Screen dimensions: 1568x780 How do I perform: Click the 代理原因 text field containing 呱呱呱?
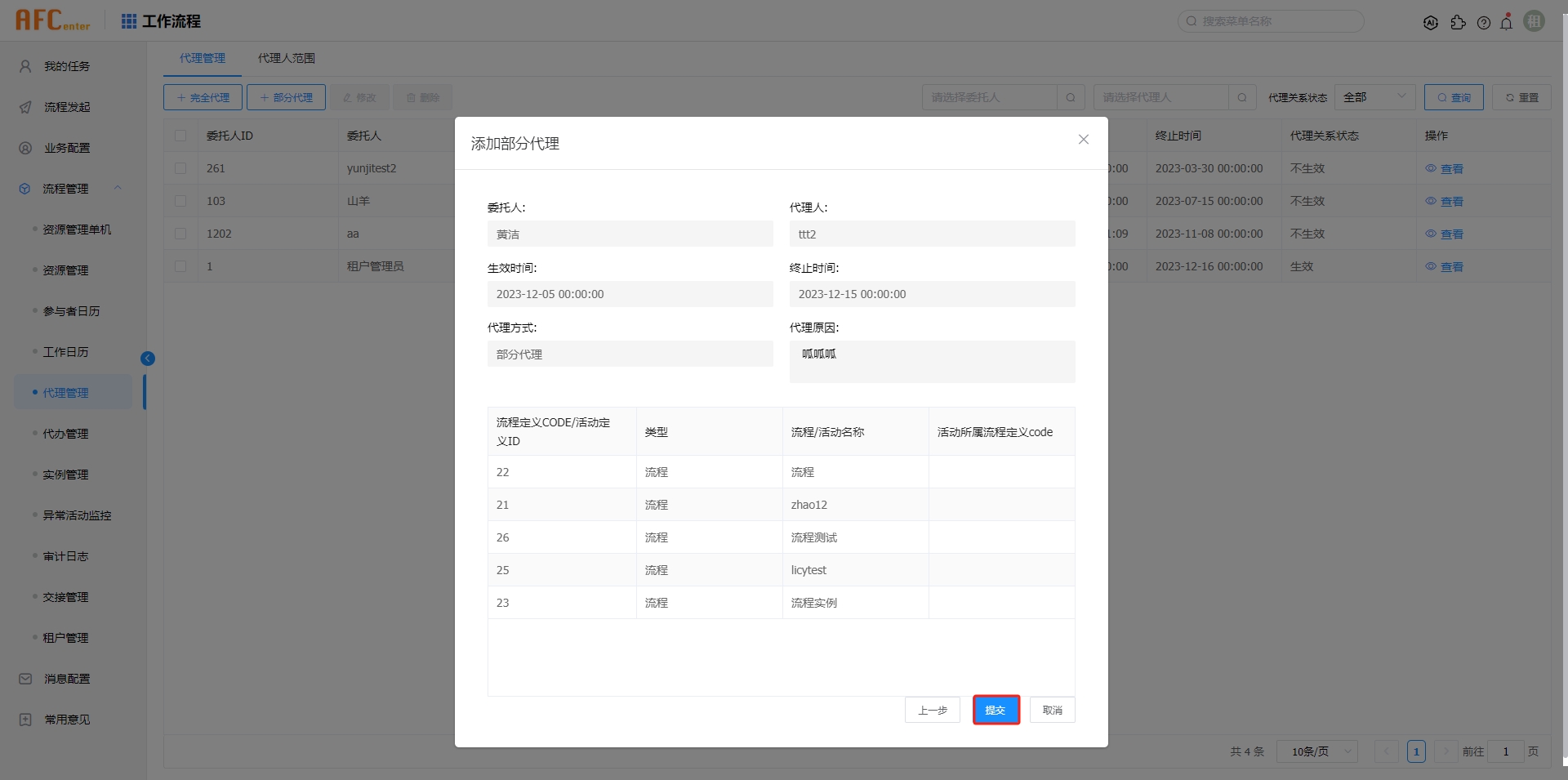pyautogui.click(x=932, y=361)
